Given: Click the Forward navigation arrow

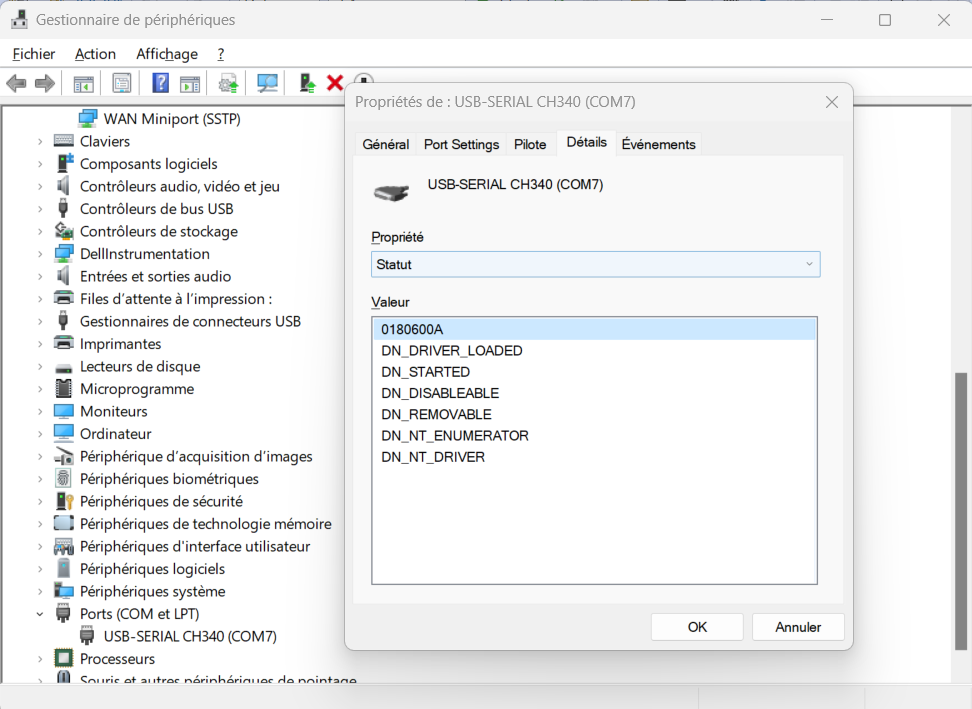Looking at the screenshot, I should (45, 82).
